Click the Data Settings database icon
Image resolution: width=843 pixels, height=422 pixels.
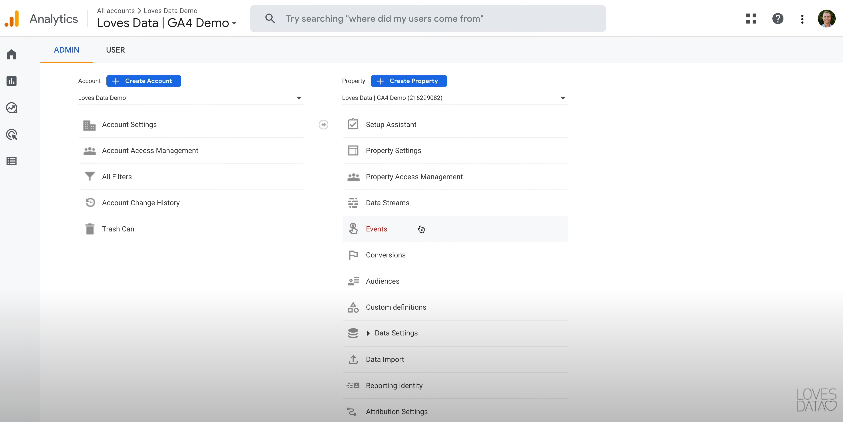(x=353, y=333)
